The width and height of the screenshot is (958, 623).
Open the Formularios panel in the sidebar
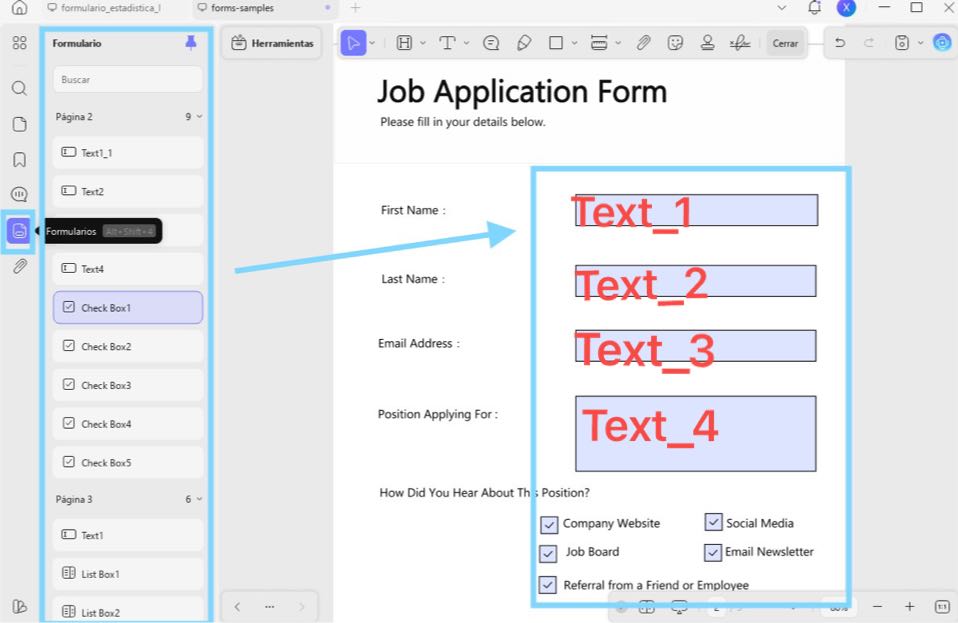pos(18,230)
